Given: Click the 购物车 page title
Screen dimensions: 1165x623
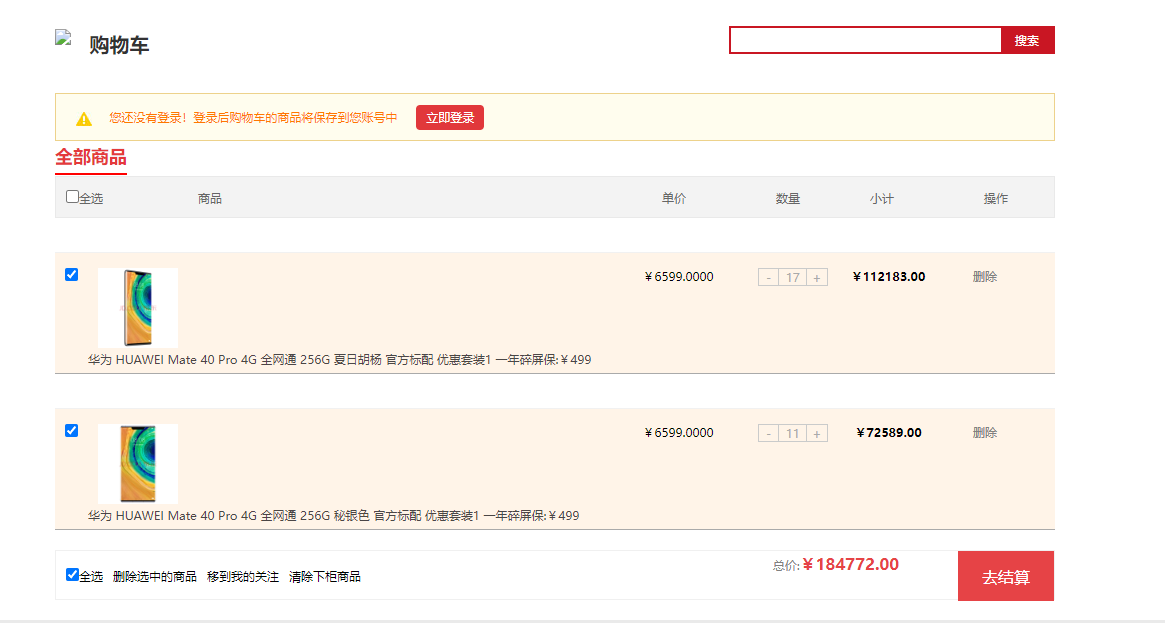Looking at the screenshot, I should [x=119, y=45].
